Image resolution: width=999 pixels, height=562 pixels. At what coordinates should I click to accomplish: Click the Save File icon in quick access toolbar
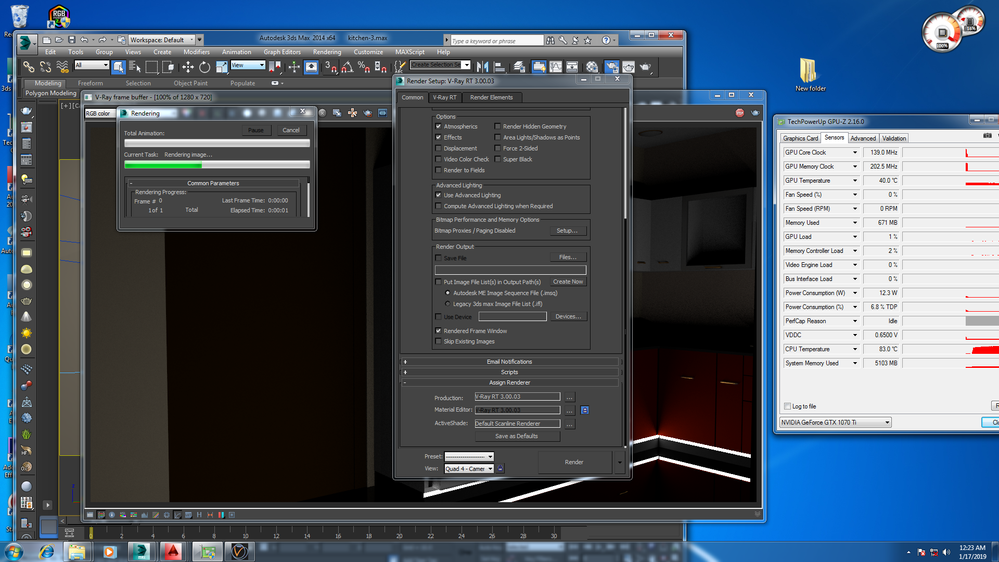pos(71,40)
